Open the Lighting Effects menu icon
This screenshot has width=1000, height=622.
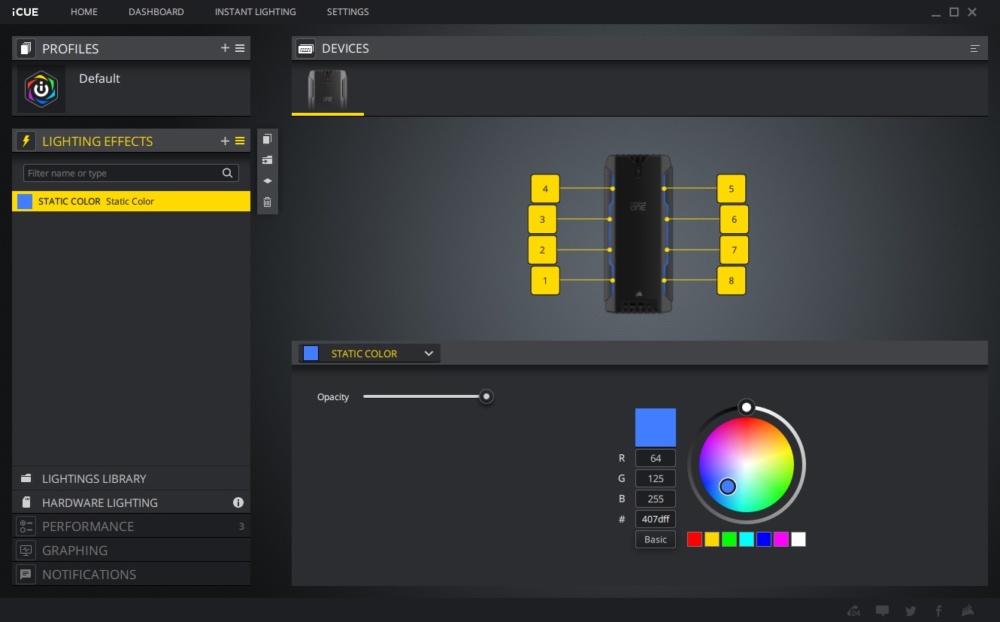pos(240,141)
